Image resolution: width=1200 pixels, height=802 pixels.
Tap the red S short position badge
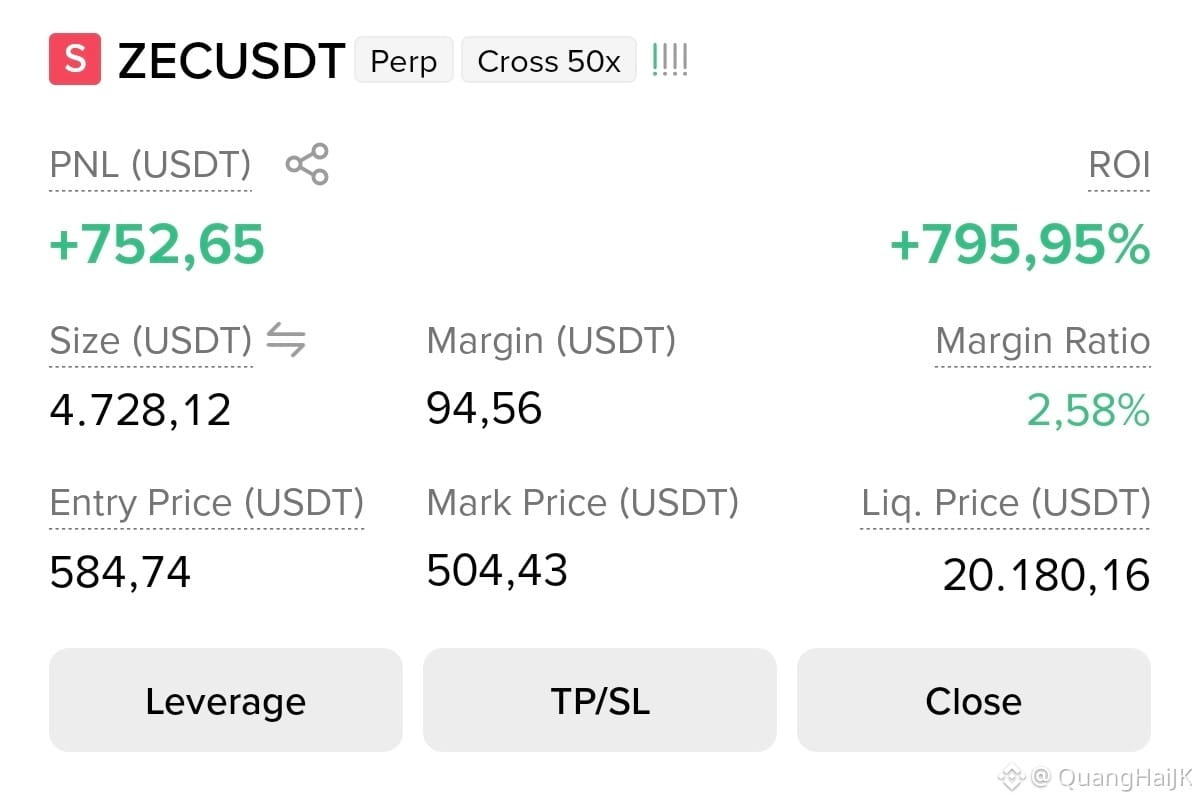coord(75,59)
